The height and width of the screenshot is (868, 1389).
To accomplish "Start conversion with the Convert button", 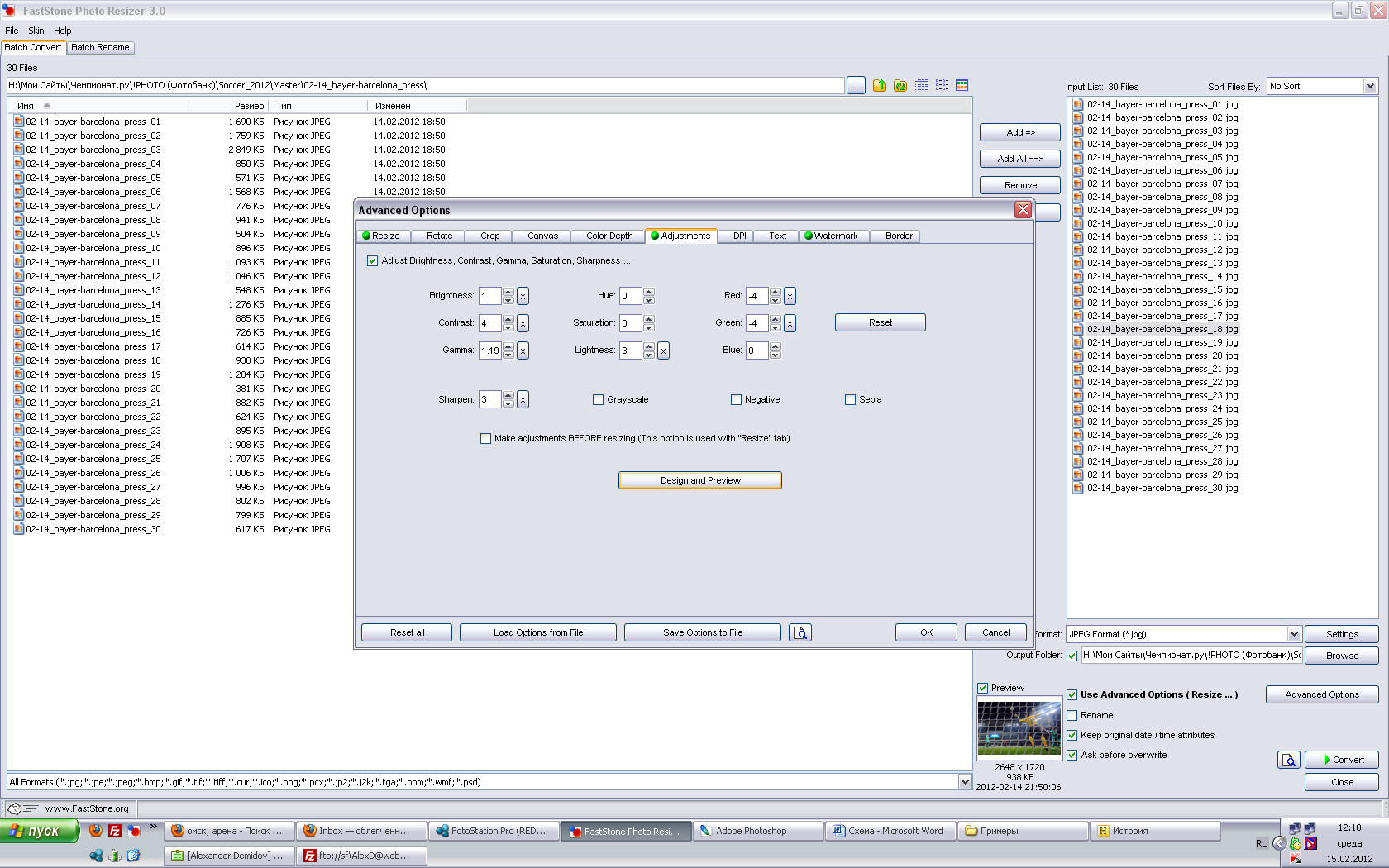I will click(x=1342, y=760).
